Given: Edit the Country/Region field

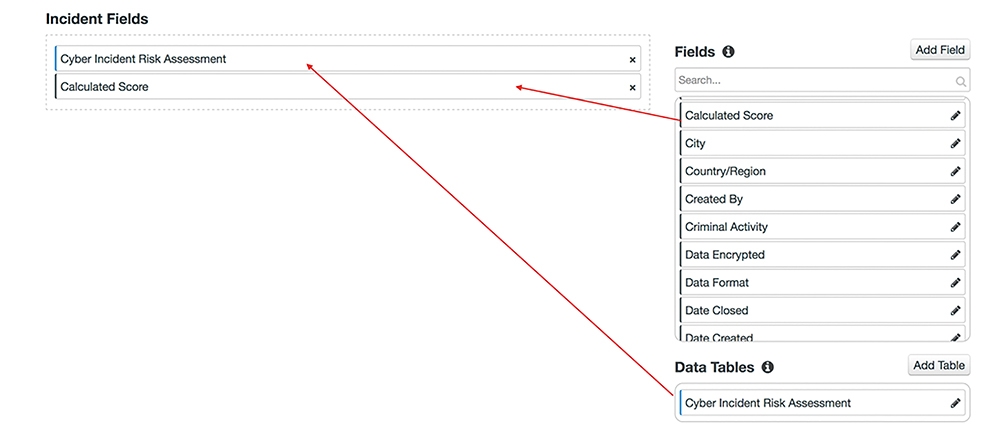Looking at the screenshot, I should (955, 172).
